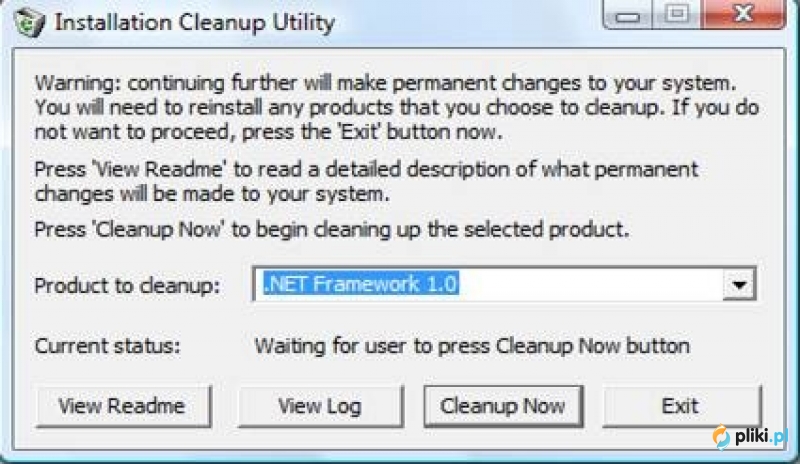The width and height of the screenshot is (800, 464).
Task: Click the warning paragraph about permanent changes
Action: (396, 107)
